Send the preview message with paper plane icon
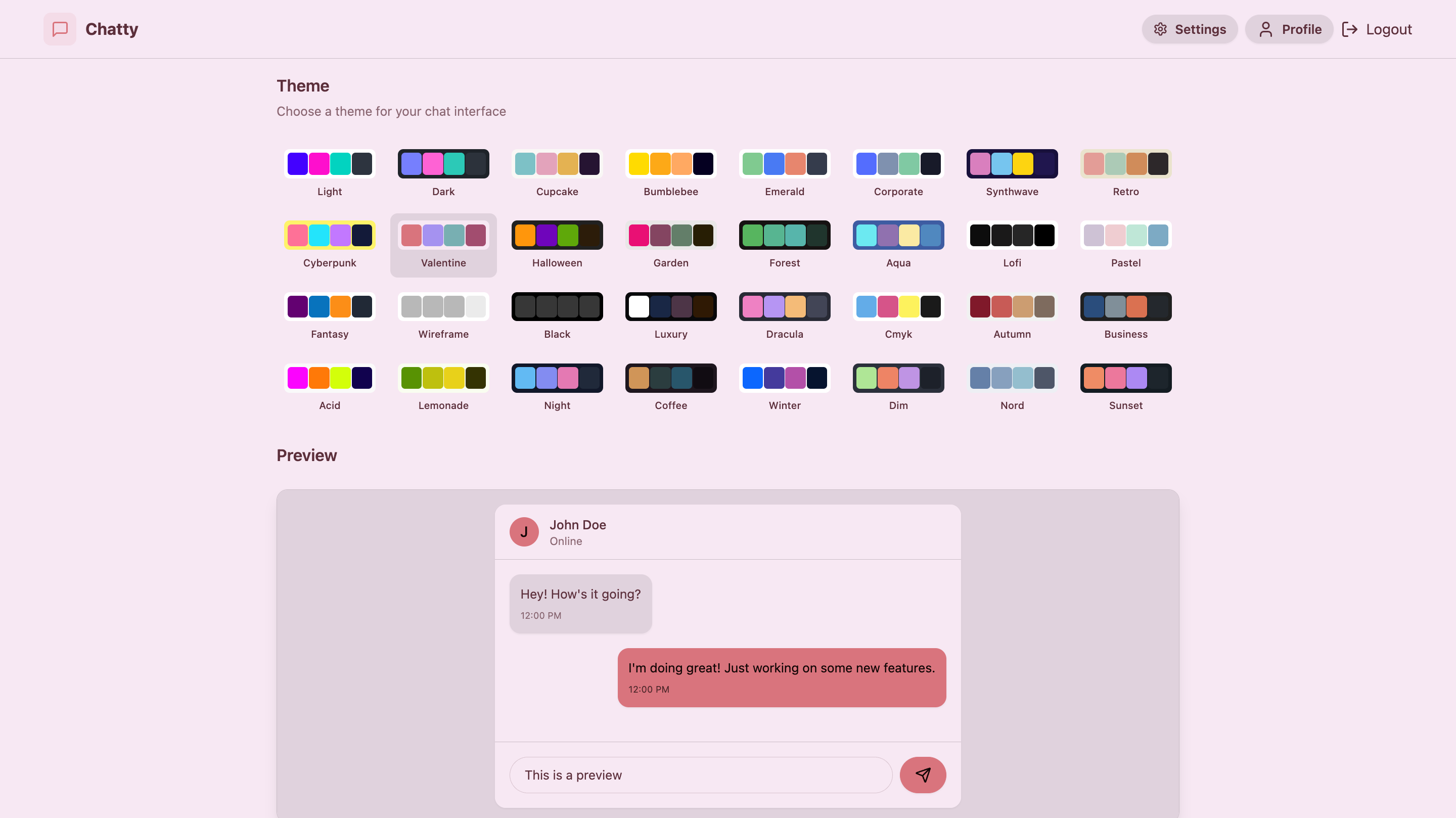Viewport: 1456px width, 818px height. pos(923,775)
